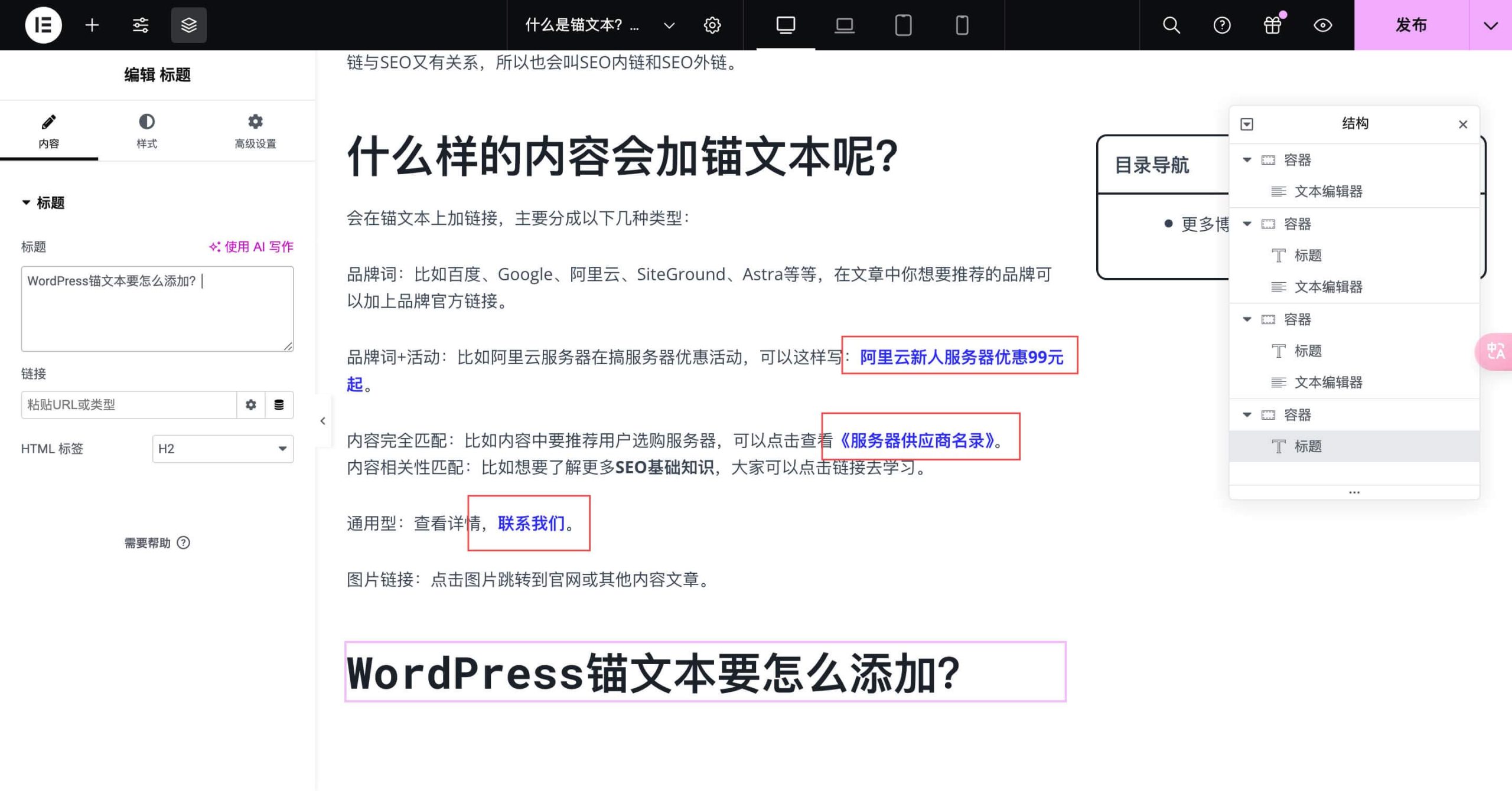This screenshot has height=791, width=1512.
Task: Select 文本编辑器 under third 容器
Action: [x=1354, y=383]
